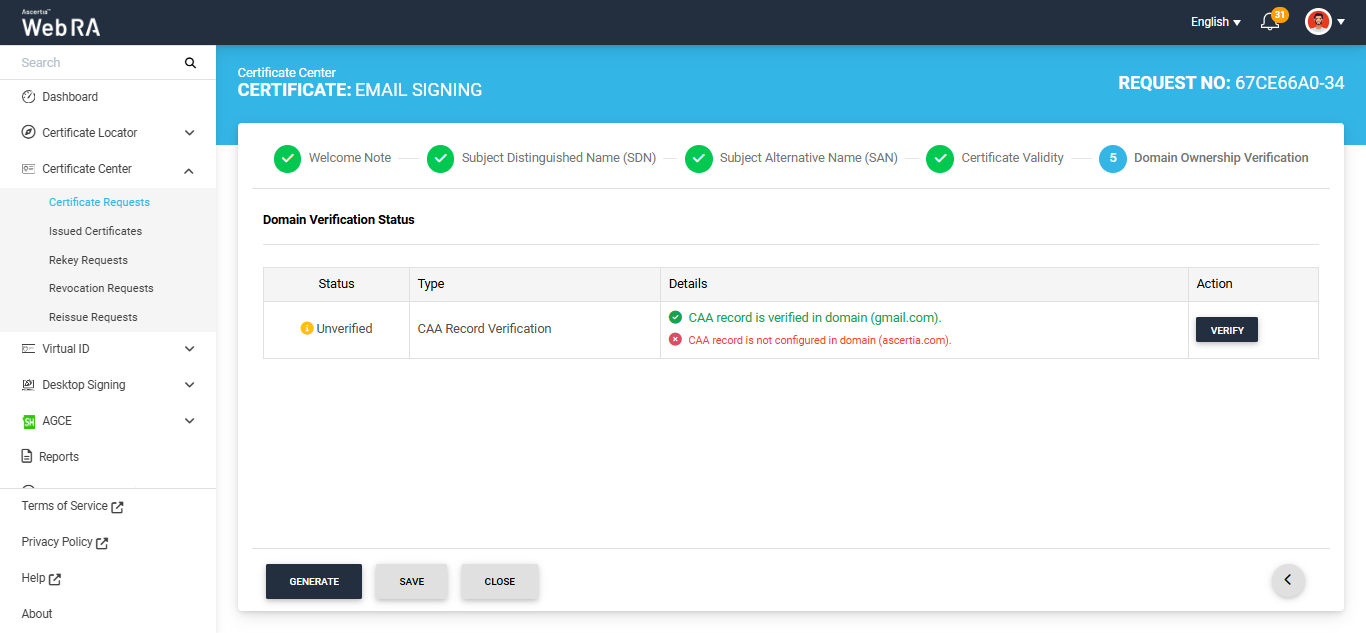The width and height of the screenshot is (1366, 633).
Task: Open Issued Certificates in sidebar
Action: 95,231
